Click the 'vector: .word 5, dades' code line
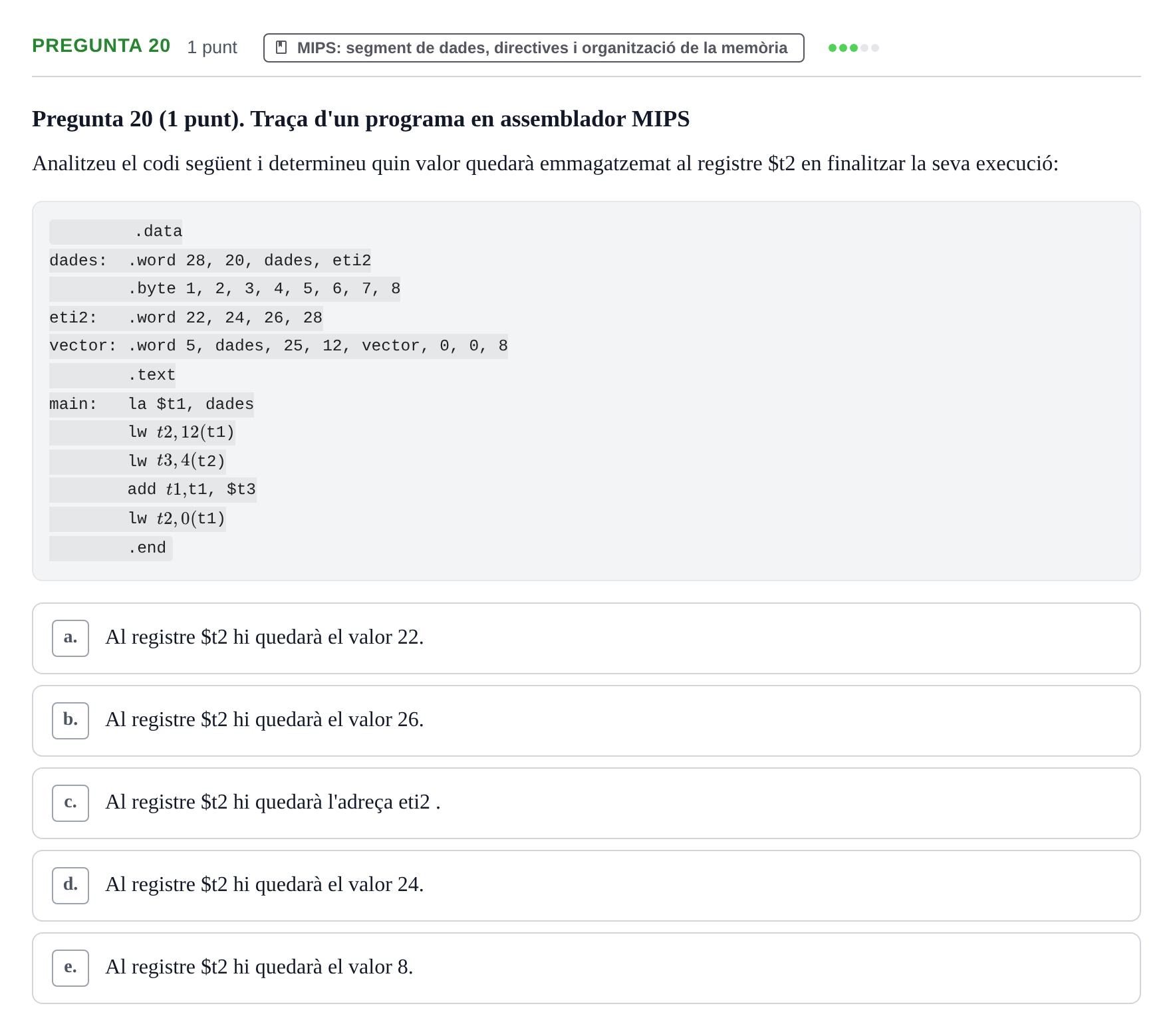 [x=279, y=346]
